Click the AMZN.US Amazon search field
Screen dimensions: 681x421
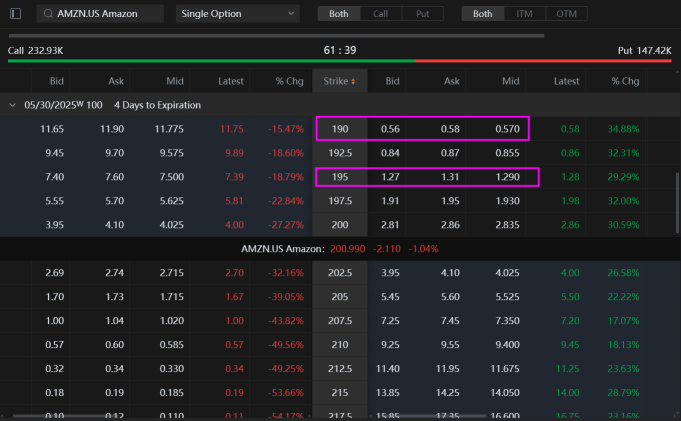click(100, 13)
